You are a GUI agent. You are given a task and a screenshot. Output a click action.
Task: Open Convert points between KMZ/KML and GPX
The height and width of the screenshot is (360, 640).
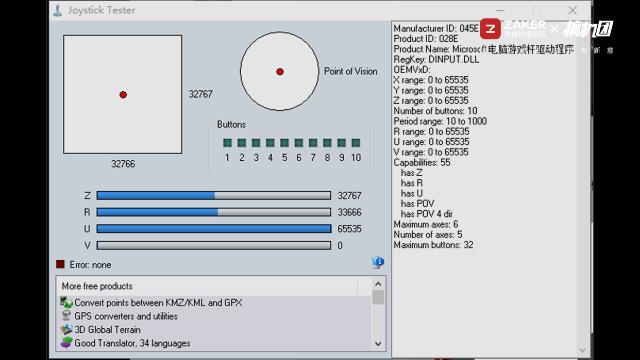(x=158, y=303)
